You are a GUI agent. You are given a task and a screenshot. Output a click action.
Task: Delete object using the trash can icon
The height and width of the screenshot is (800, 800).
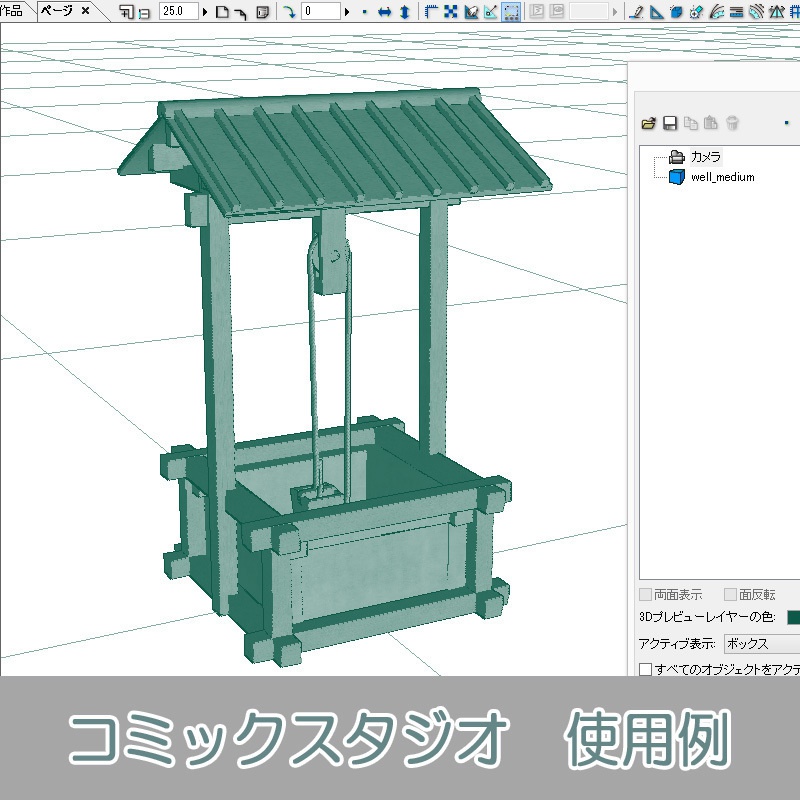pyautogui.click(x=732, y=122)
